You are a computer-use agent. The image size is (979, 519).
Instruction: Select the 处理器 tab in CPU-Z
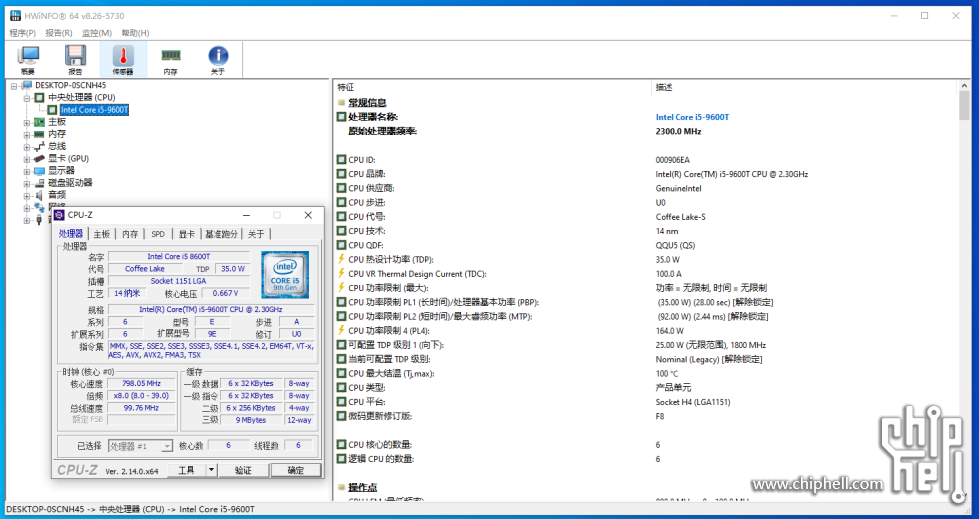click(71, 234)
